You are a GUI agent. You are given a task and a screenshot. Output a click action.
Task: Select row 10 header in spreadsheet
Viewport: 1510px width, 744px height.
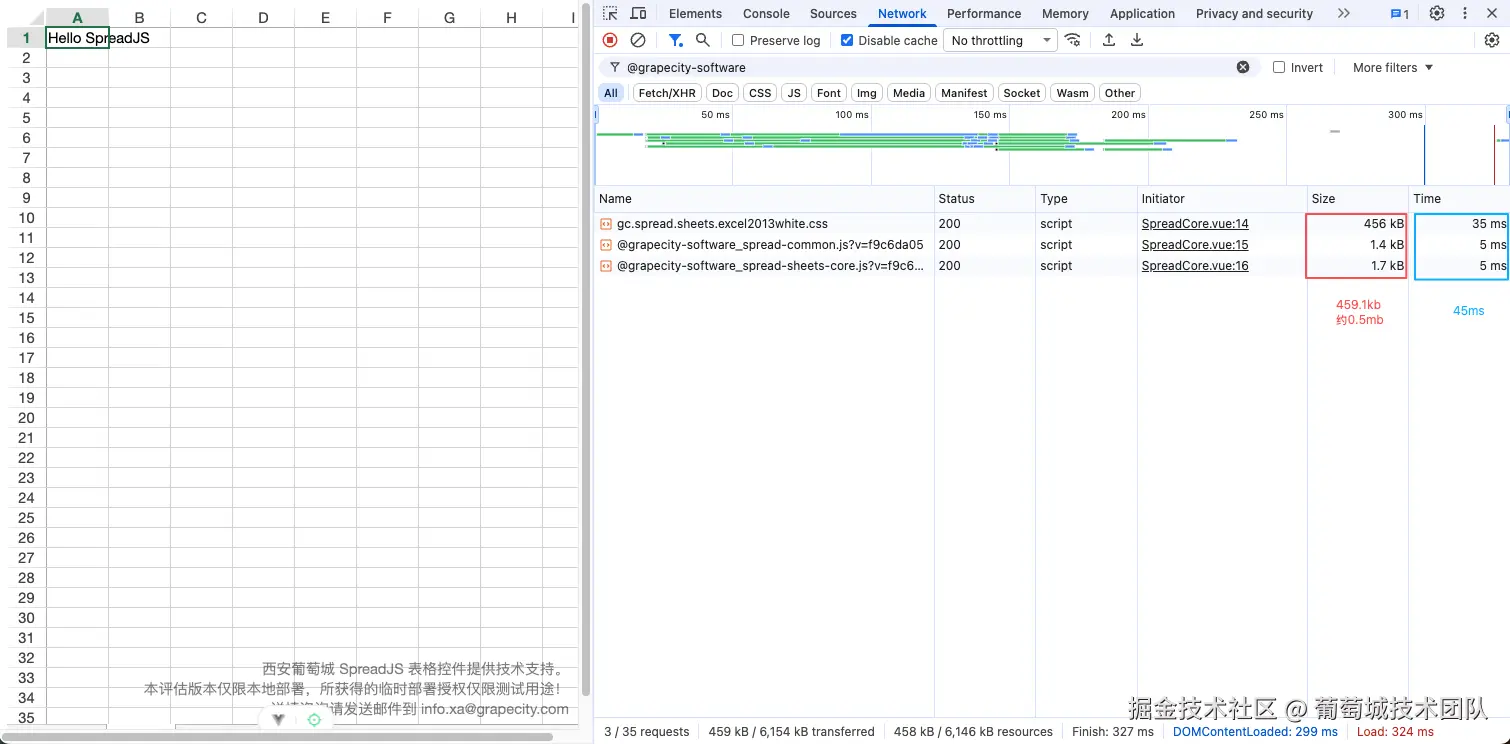[27, 218]
